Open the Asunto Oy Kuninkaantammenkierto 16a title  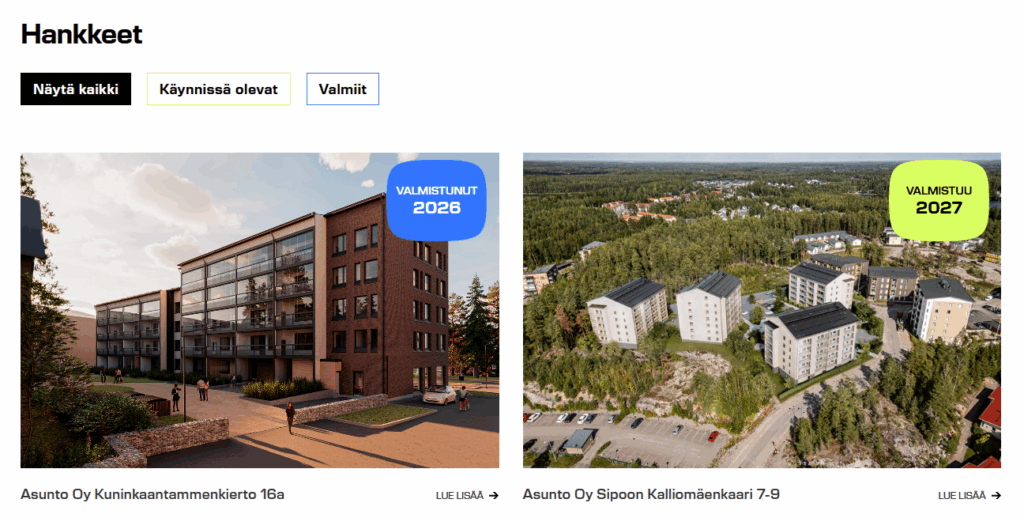pyautogui.click(x=152, y=494)
